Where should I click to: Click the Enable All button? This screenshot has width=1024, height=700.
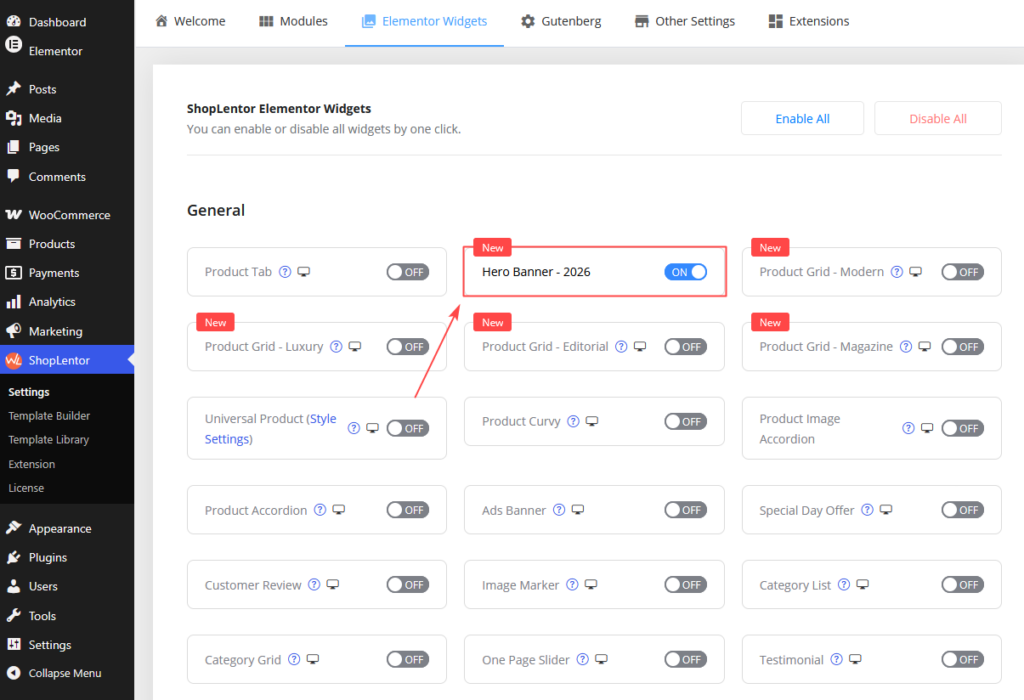[802, 118]
